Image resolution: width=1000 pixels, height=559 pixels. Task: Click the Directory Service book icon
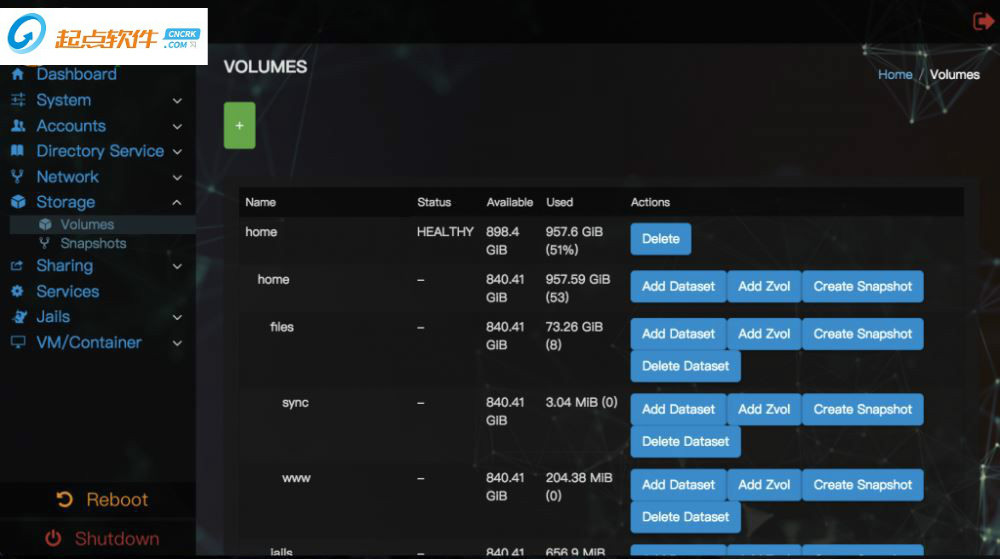click(17, 151)
